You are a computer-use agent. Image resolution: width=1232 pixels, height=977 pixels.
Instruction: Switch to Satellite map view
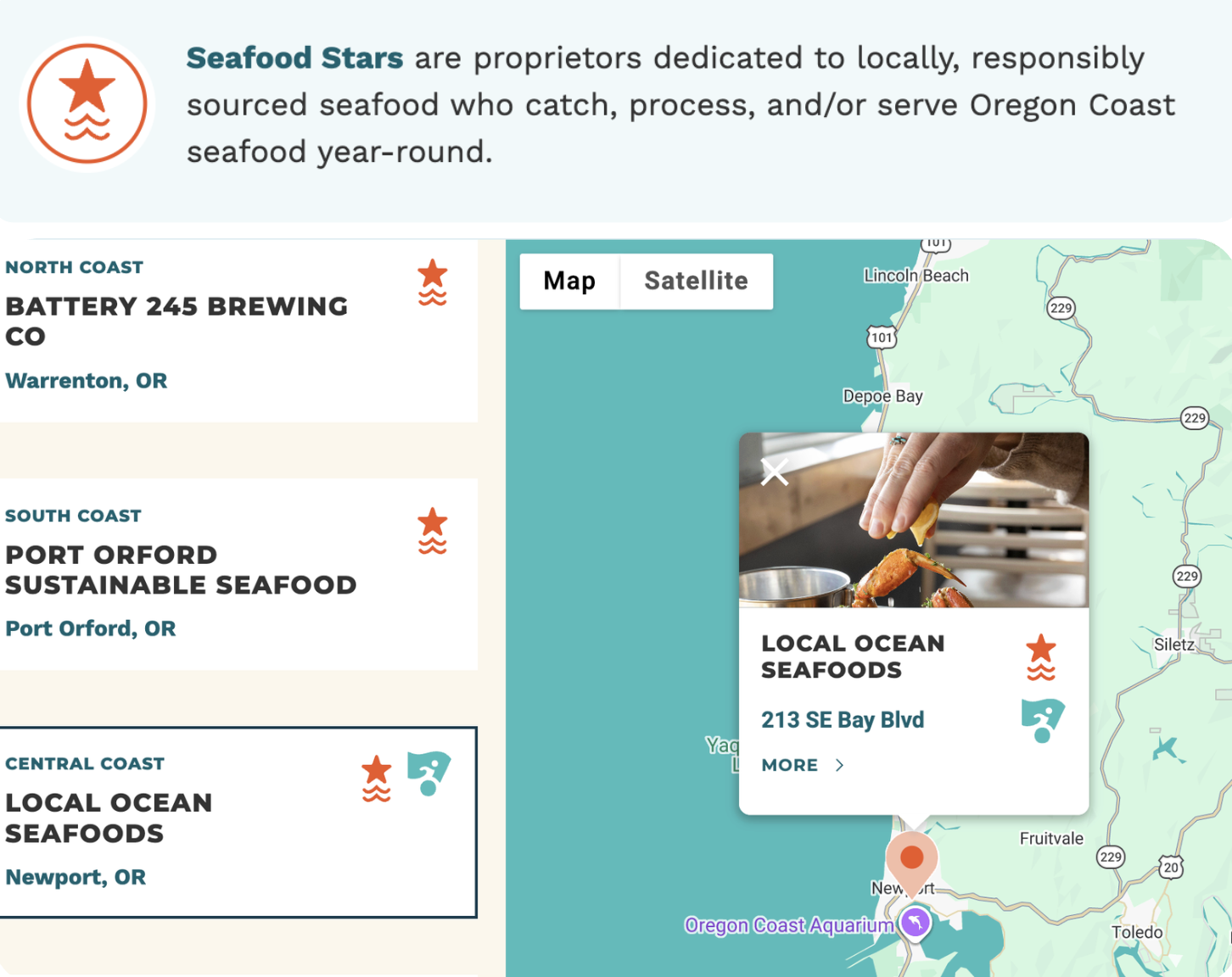pyautogui.click(x=697, y=281)
